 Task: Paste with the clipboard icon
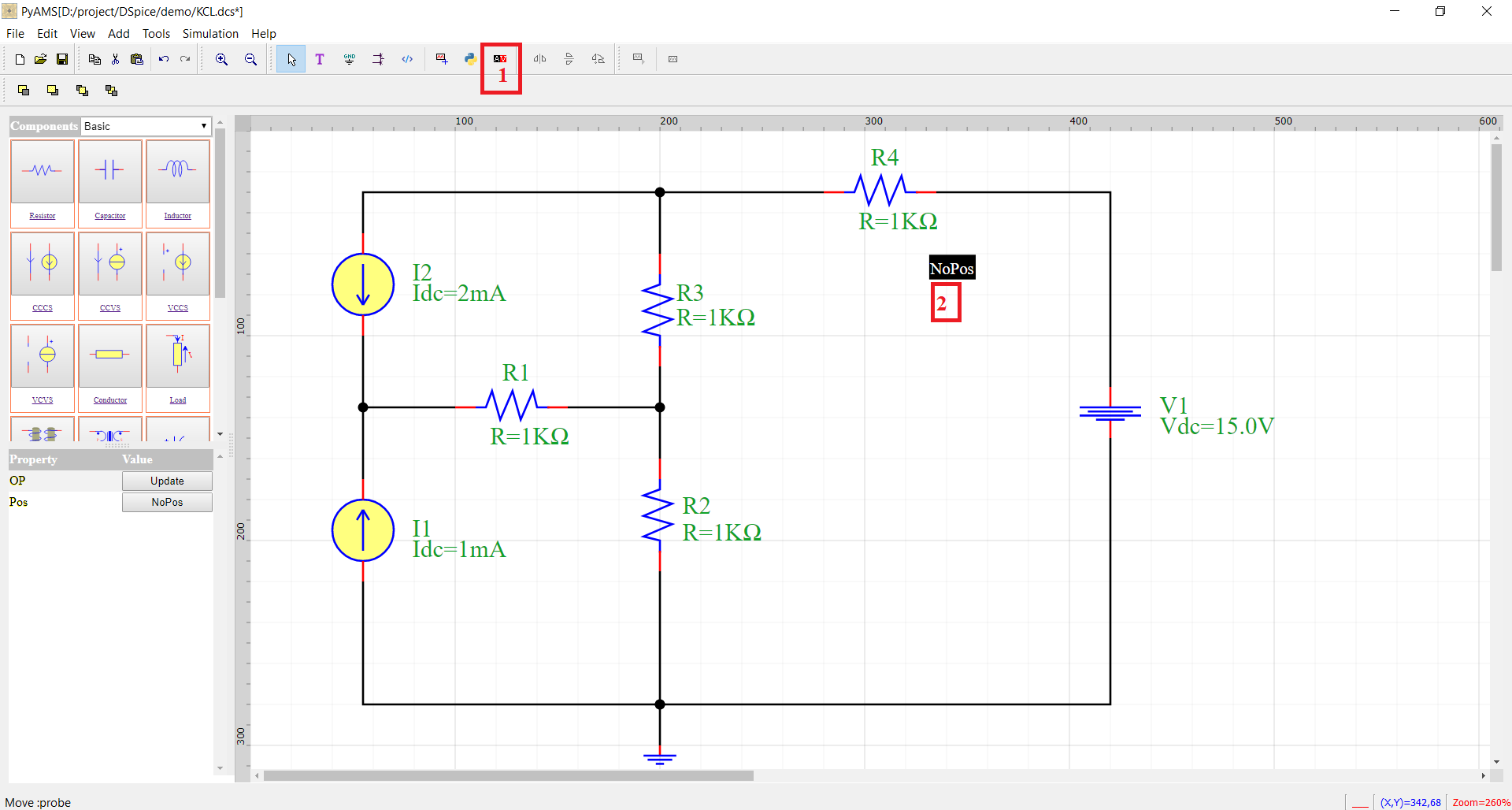pos(137,59)
